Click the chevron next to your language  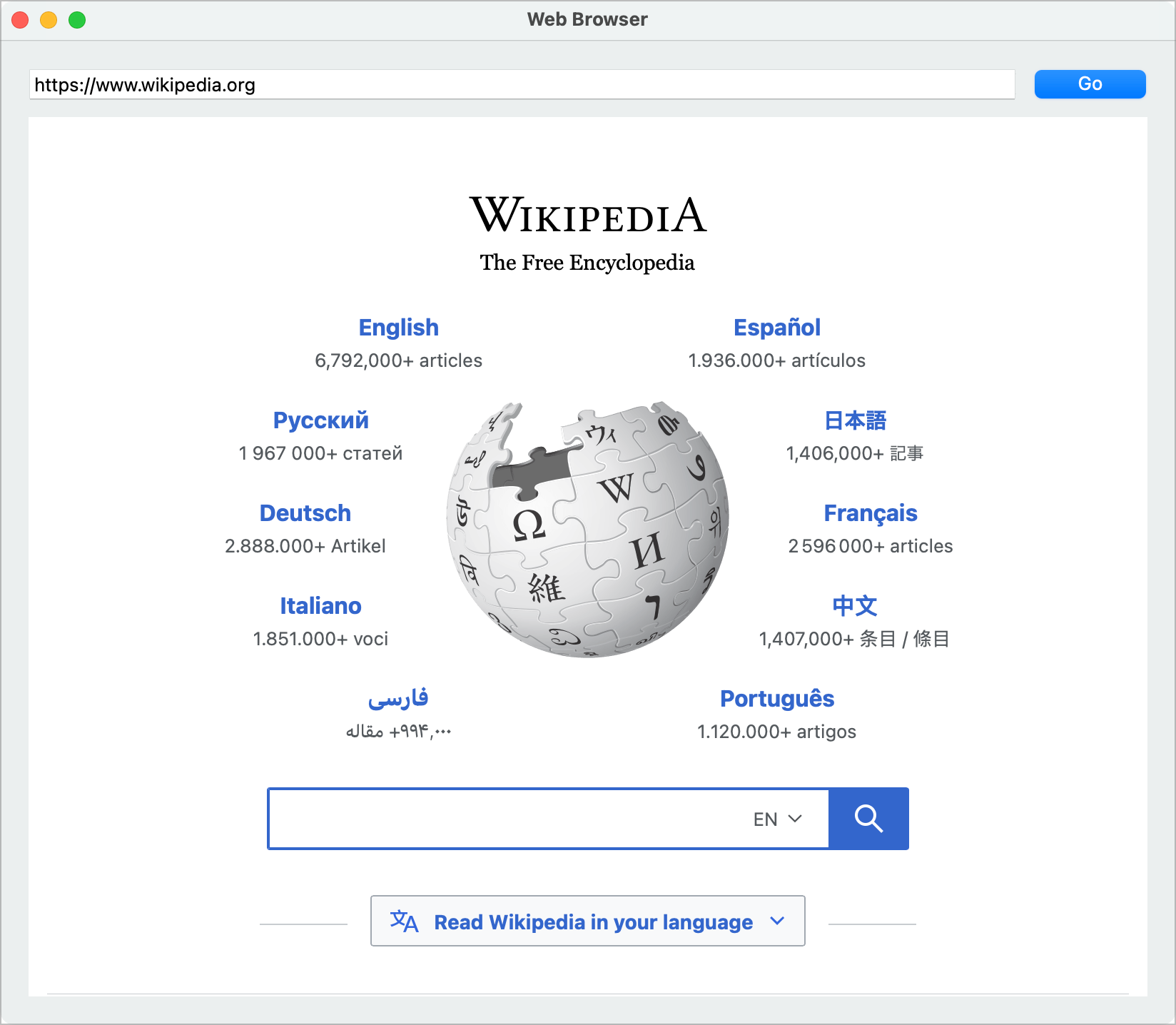pos(777,921)
